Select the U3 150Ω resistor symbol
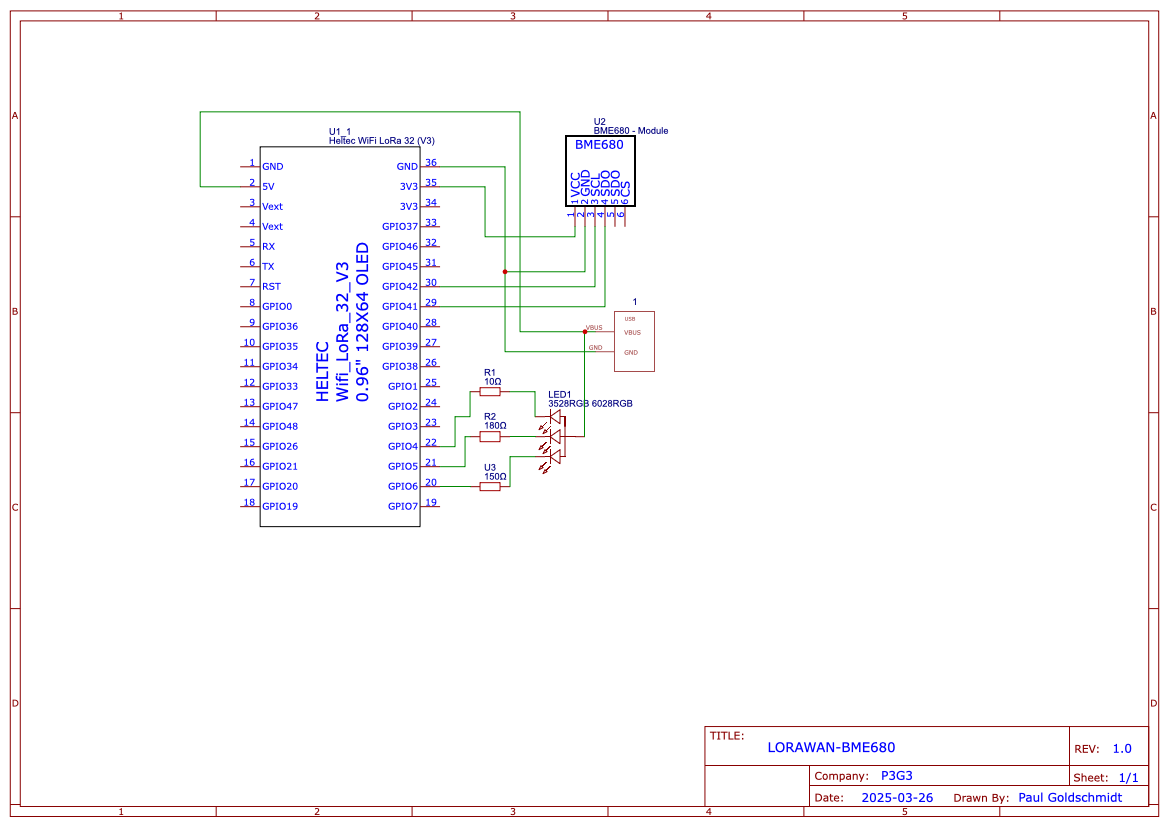 [x=490, y=487]
